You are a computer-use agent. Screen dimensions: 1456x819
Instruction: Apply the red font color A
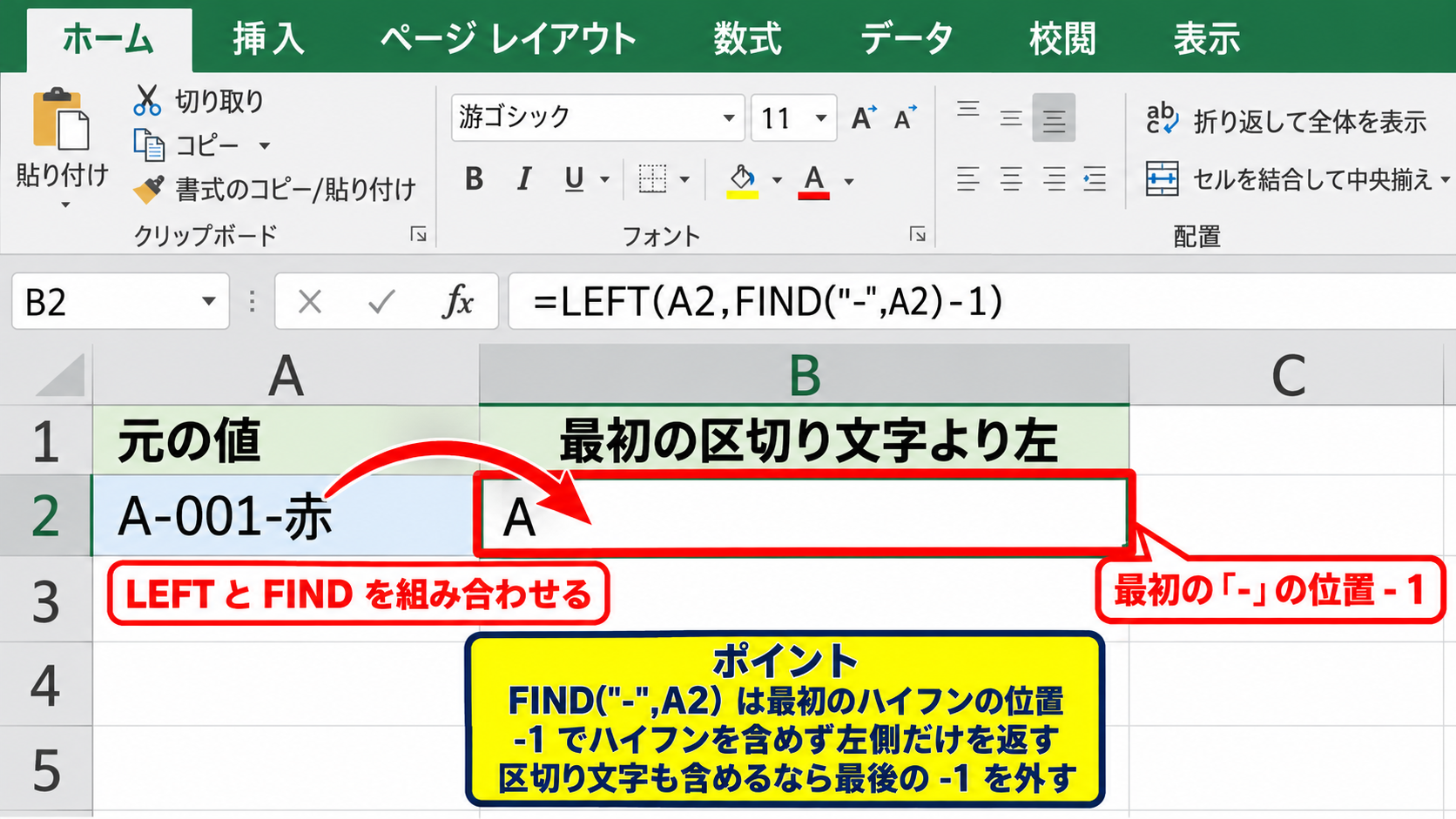click(813, 181)
